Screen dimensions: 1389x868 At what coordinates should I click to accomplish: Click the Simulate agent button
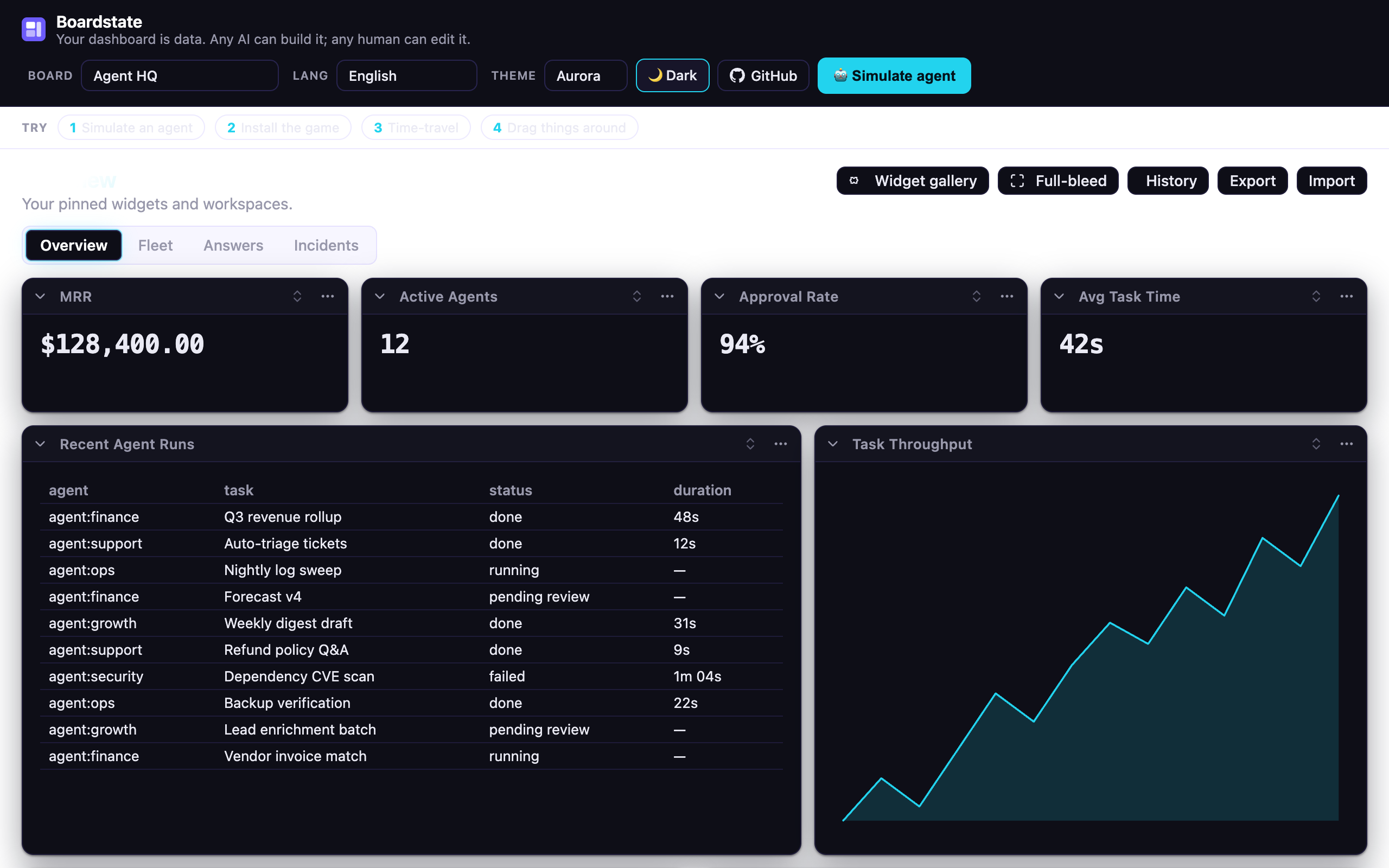coord(894,75)
